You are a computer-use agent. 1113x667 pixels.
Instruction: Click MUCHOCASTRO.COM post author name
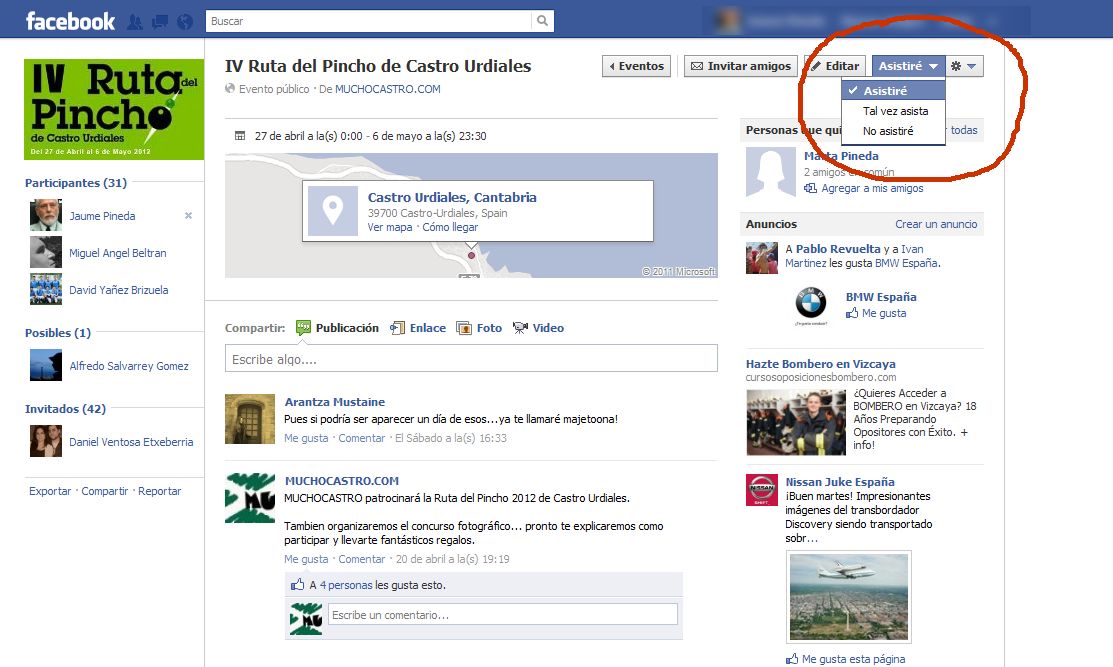click(342, 480)
